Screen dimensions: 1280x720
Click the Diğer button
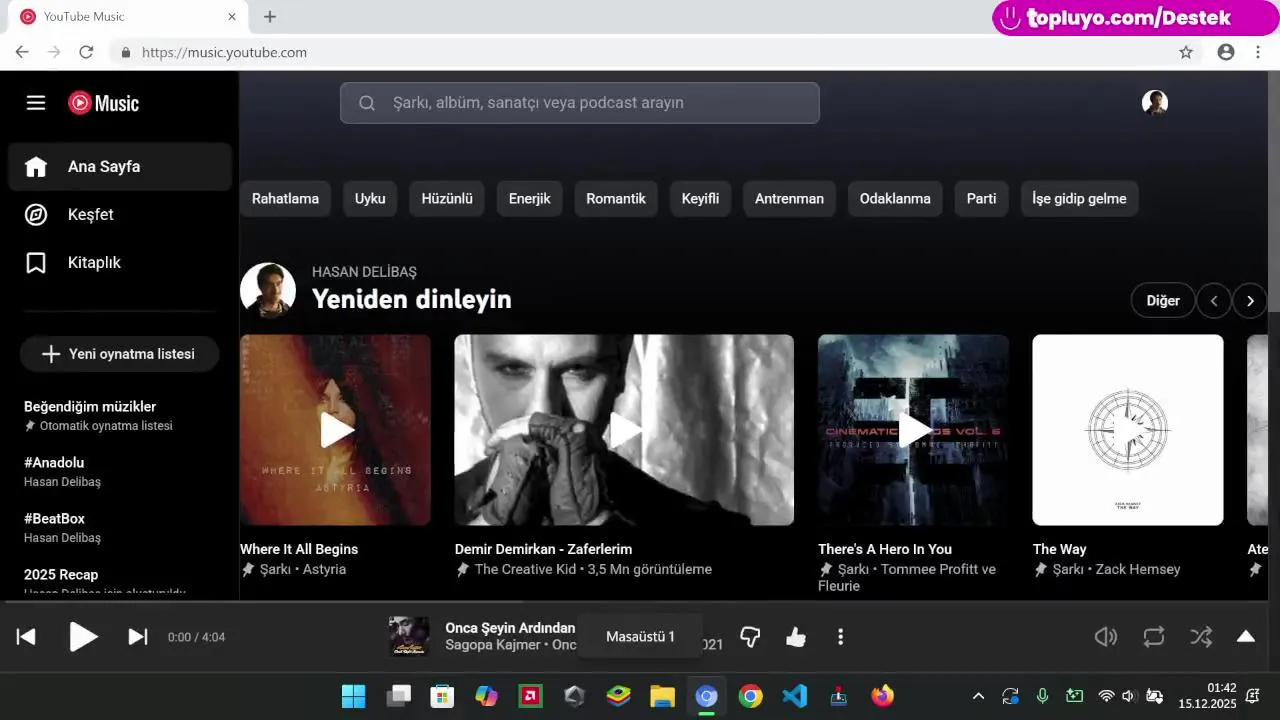[x=1163, y=300]
